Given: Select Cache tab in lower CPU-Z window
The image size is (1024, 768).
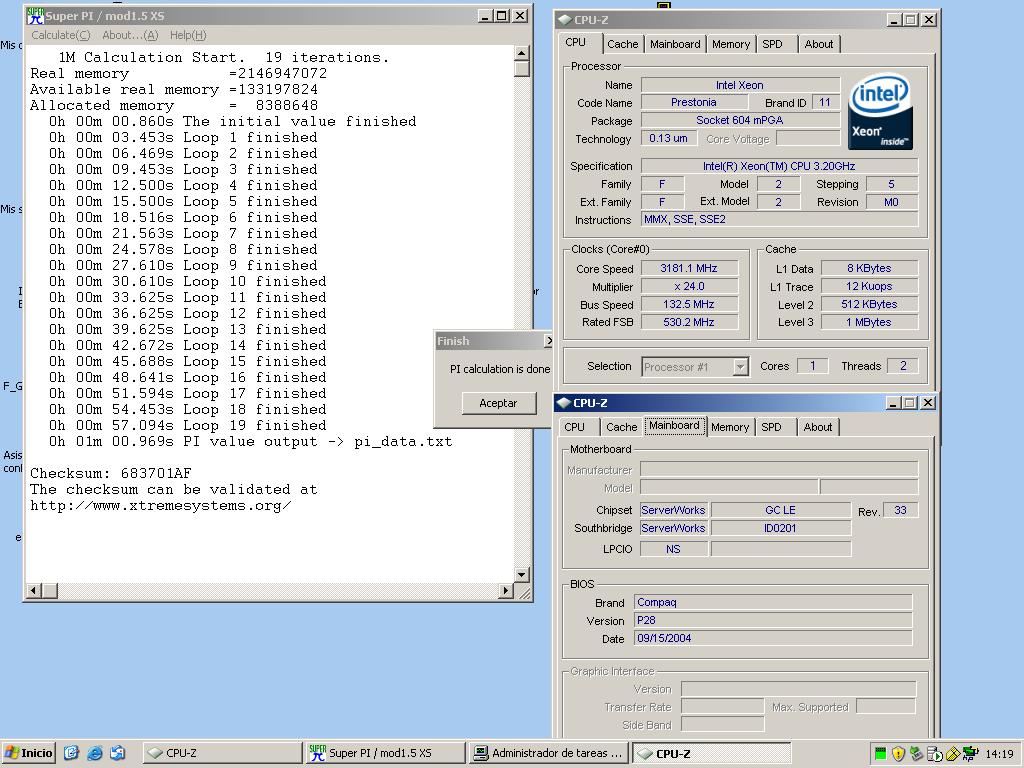Looking at the screenshot, I should pyautogui.click(x=621, y=427).
